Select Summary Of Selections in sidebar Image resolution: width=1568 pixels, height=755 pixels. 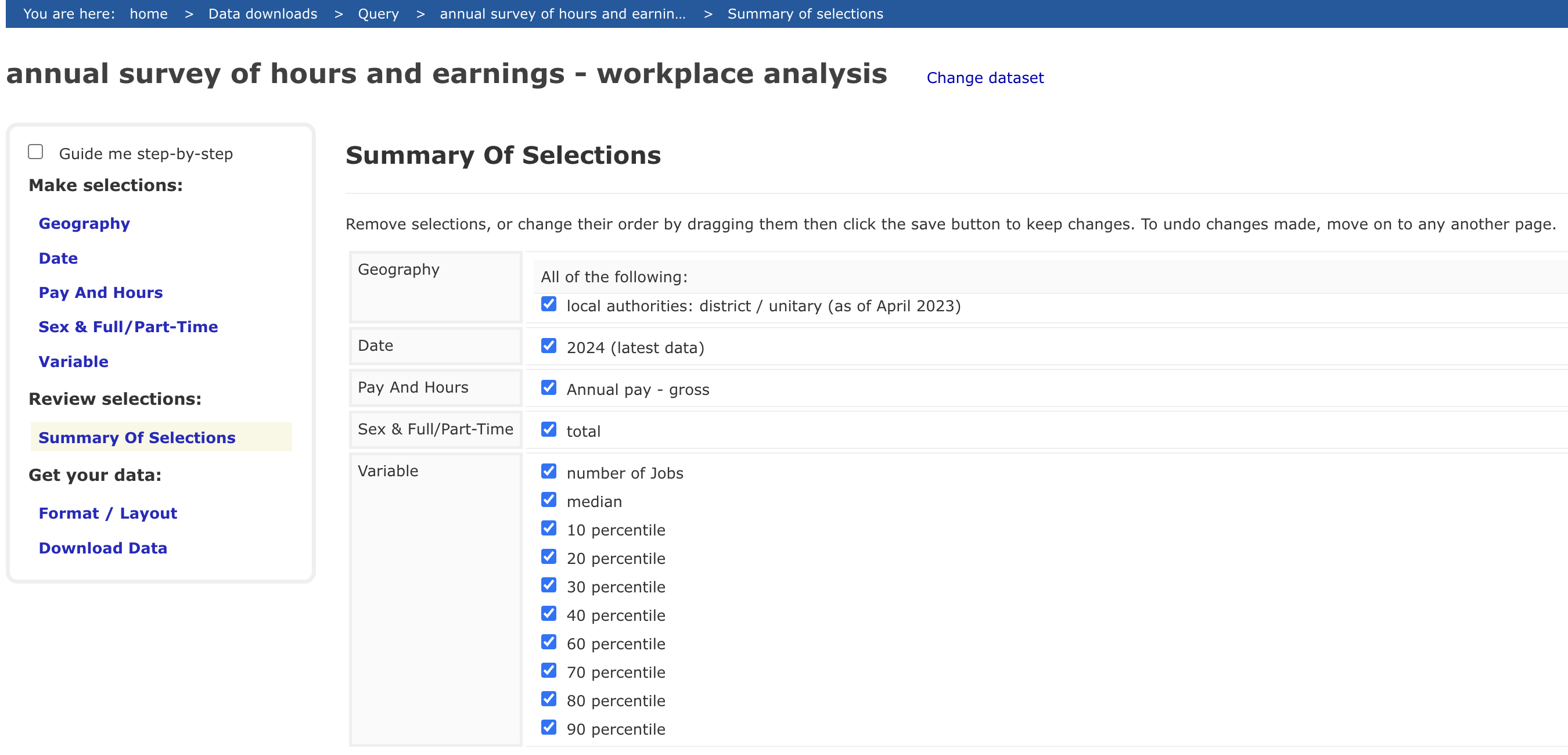click(136, 438)
